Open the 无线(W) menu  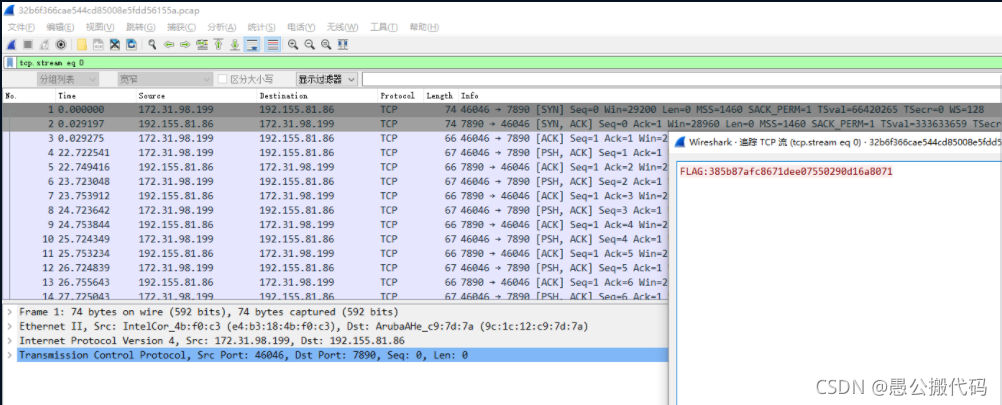pyautogui.click(x=342, y=27)
